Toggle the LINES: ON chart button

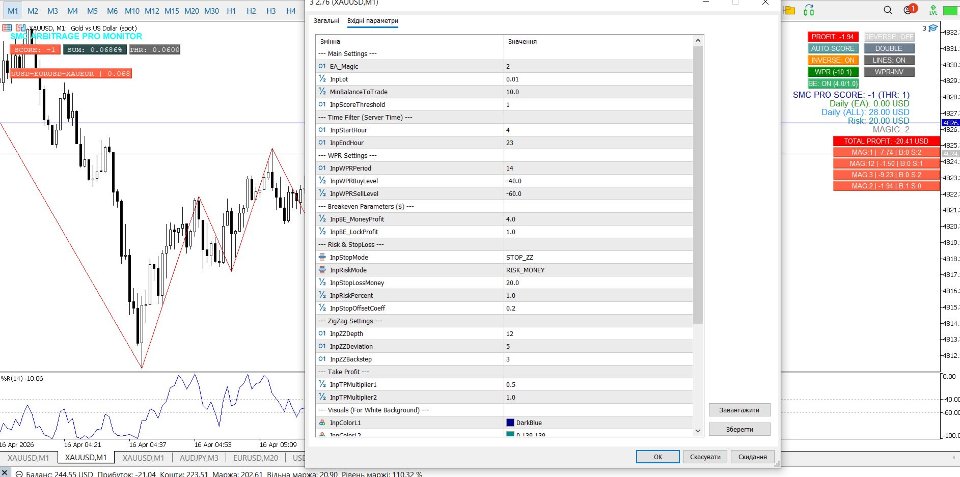(889, 60)
